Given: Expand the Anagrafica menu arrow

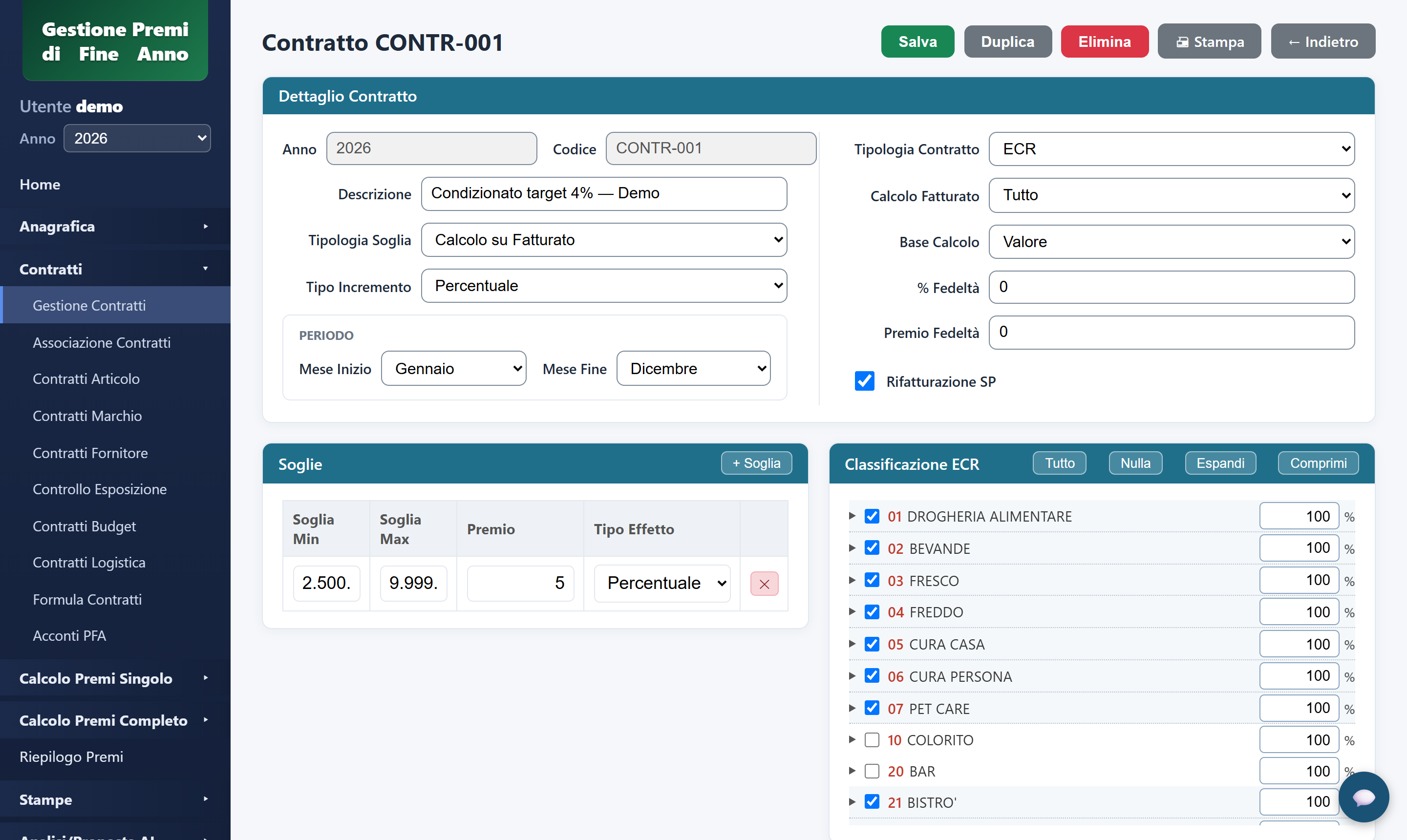Looking at the screenshot, I should point(206,227).
